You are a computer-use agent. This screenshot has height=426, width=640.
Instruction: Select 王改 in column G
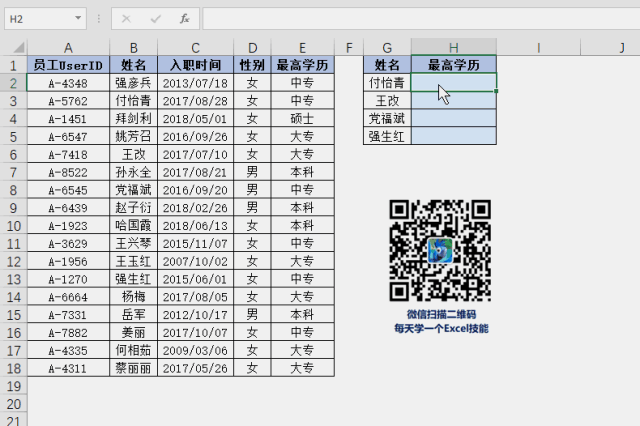pos(387,101)
